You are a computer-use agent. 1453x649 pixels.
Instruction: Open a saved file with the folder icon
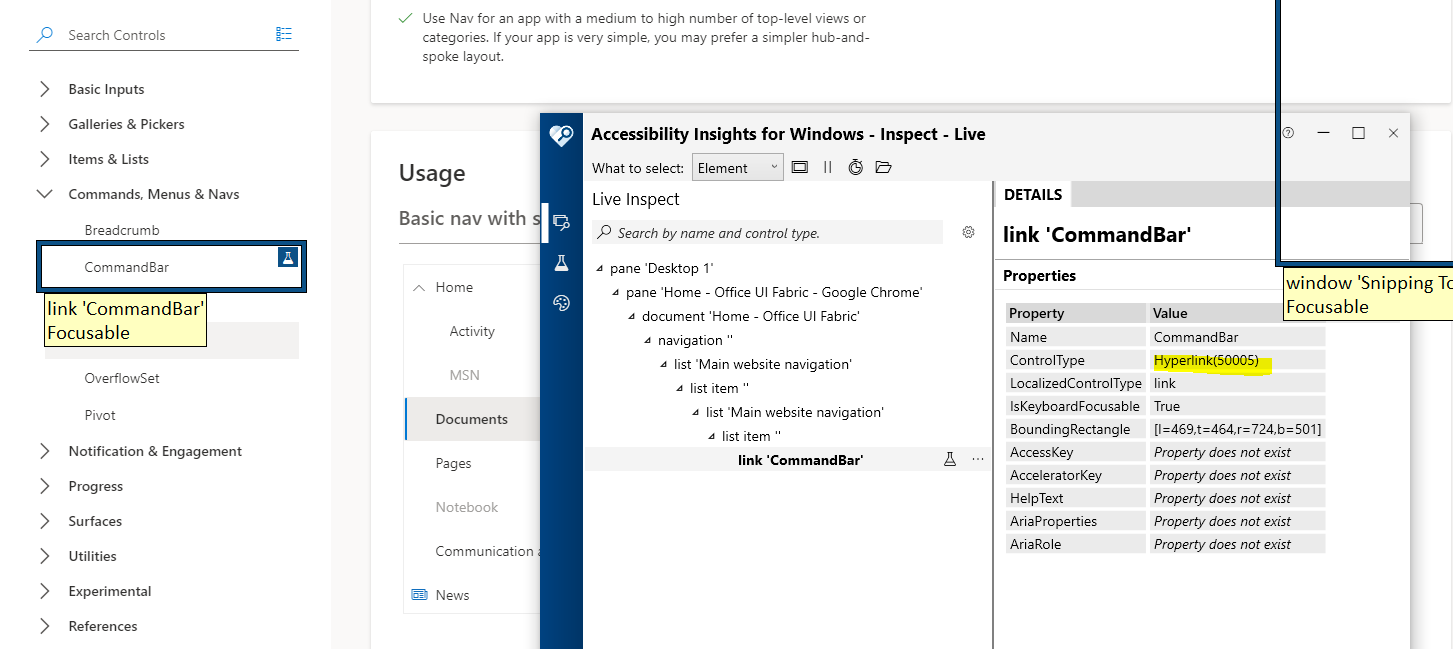point(884,167)
